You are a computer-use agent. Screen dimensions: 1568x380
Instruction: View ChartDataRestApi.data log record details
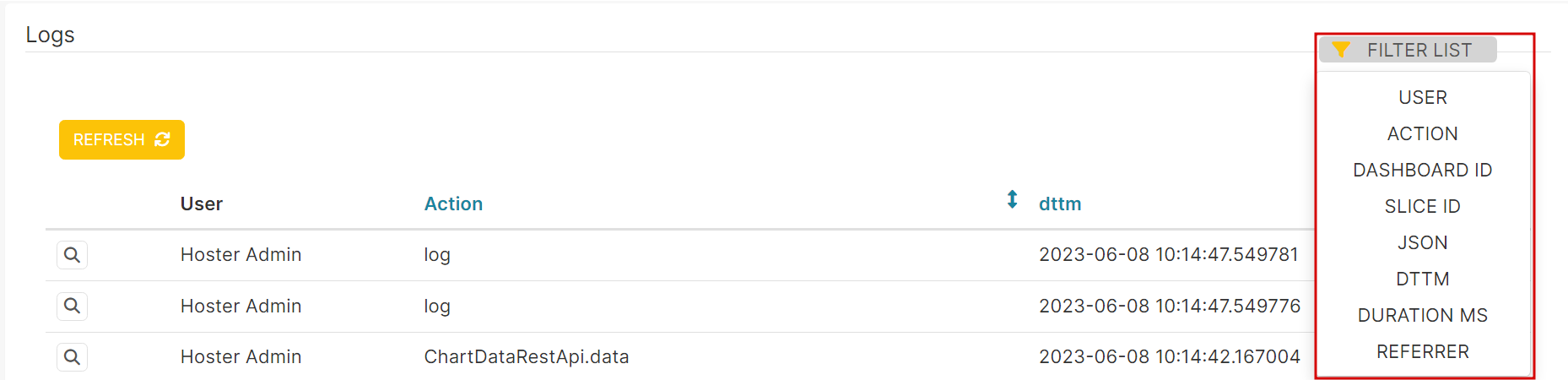coord(72,357)
